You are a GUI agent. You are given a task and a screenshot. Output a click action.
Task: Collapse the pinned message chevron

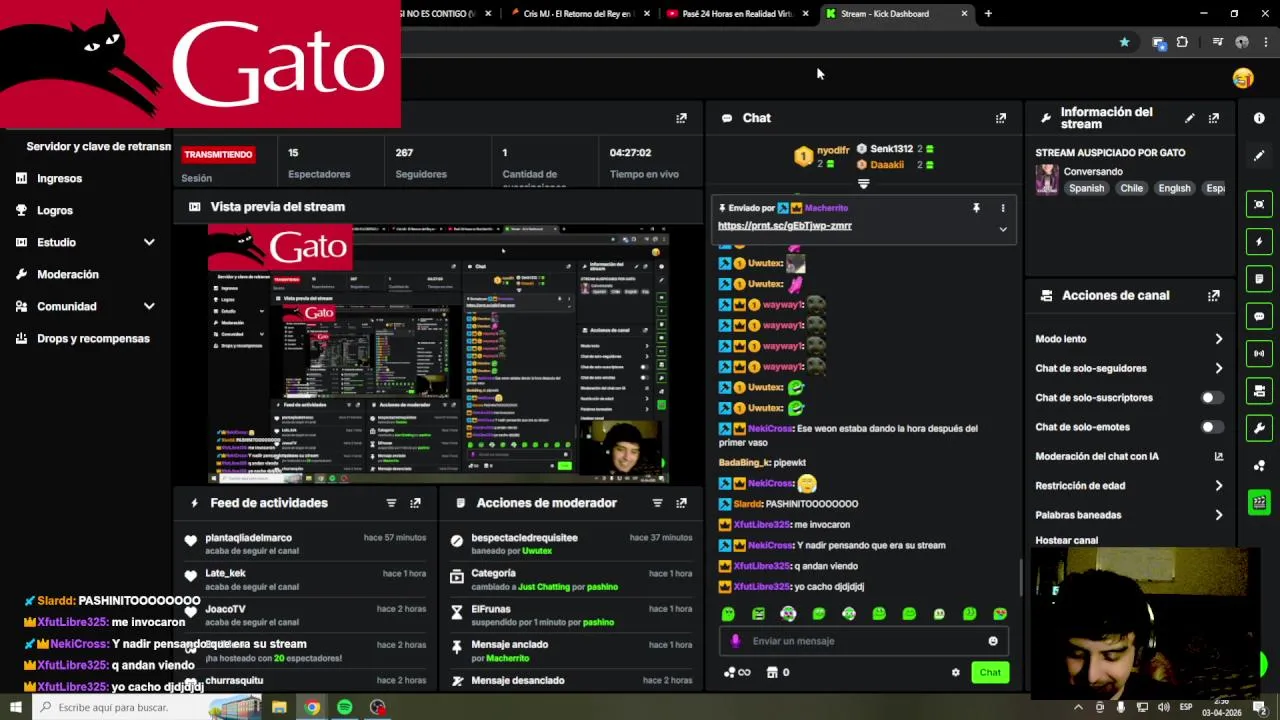tap(1003, 229)
